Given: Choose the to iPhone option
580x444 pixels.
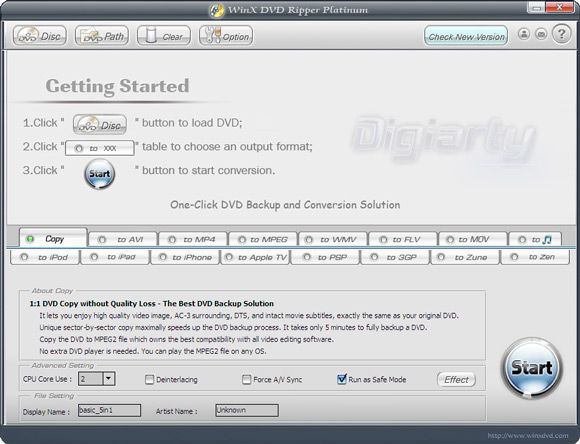Looking at the screenshot, I should point(185,257).
